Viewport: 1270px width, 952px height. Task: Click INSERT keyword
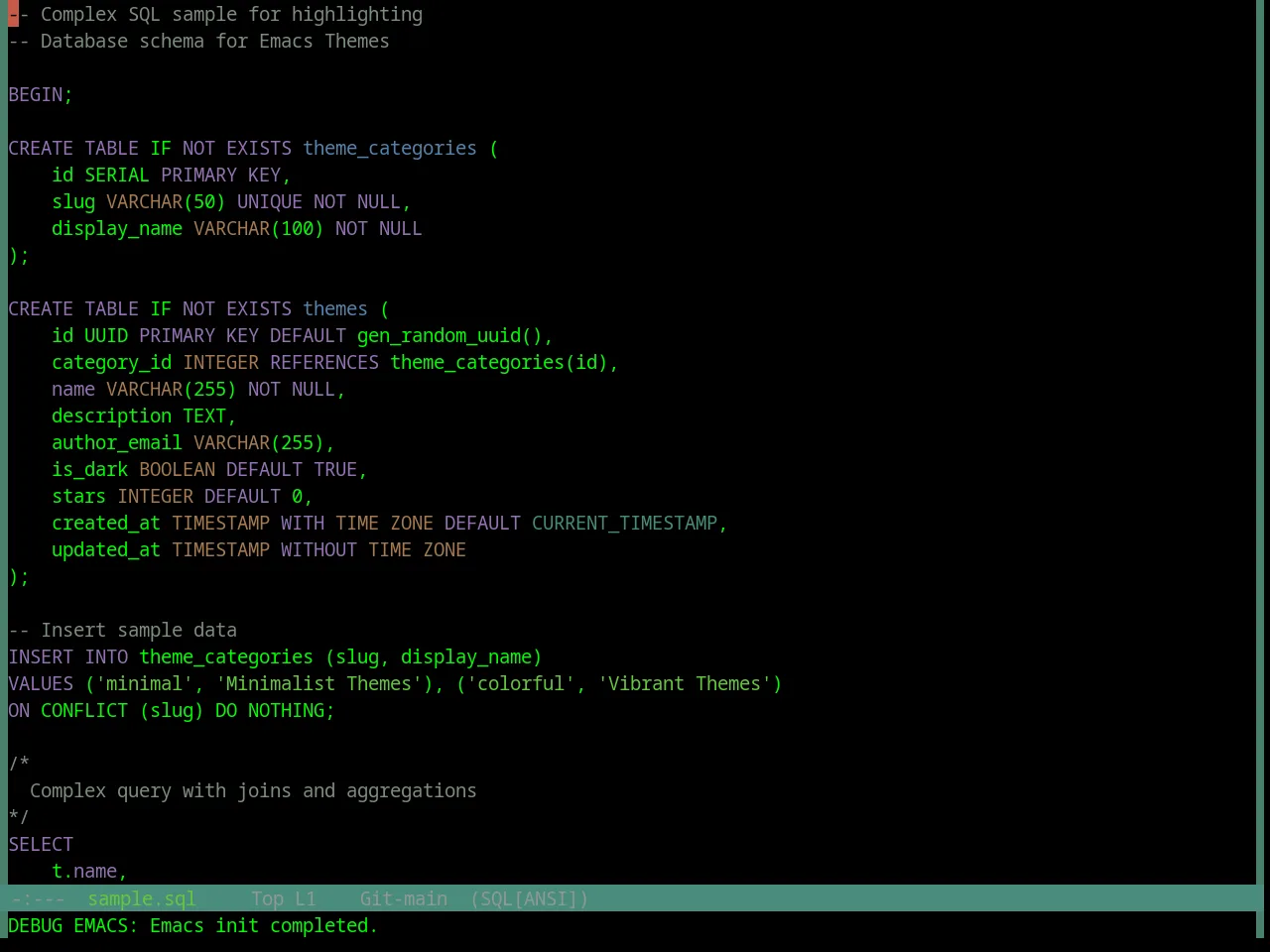pyautogui.click(x=41, y=657)
